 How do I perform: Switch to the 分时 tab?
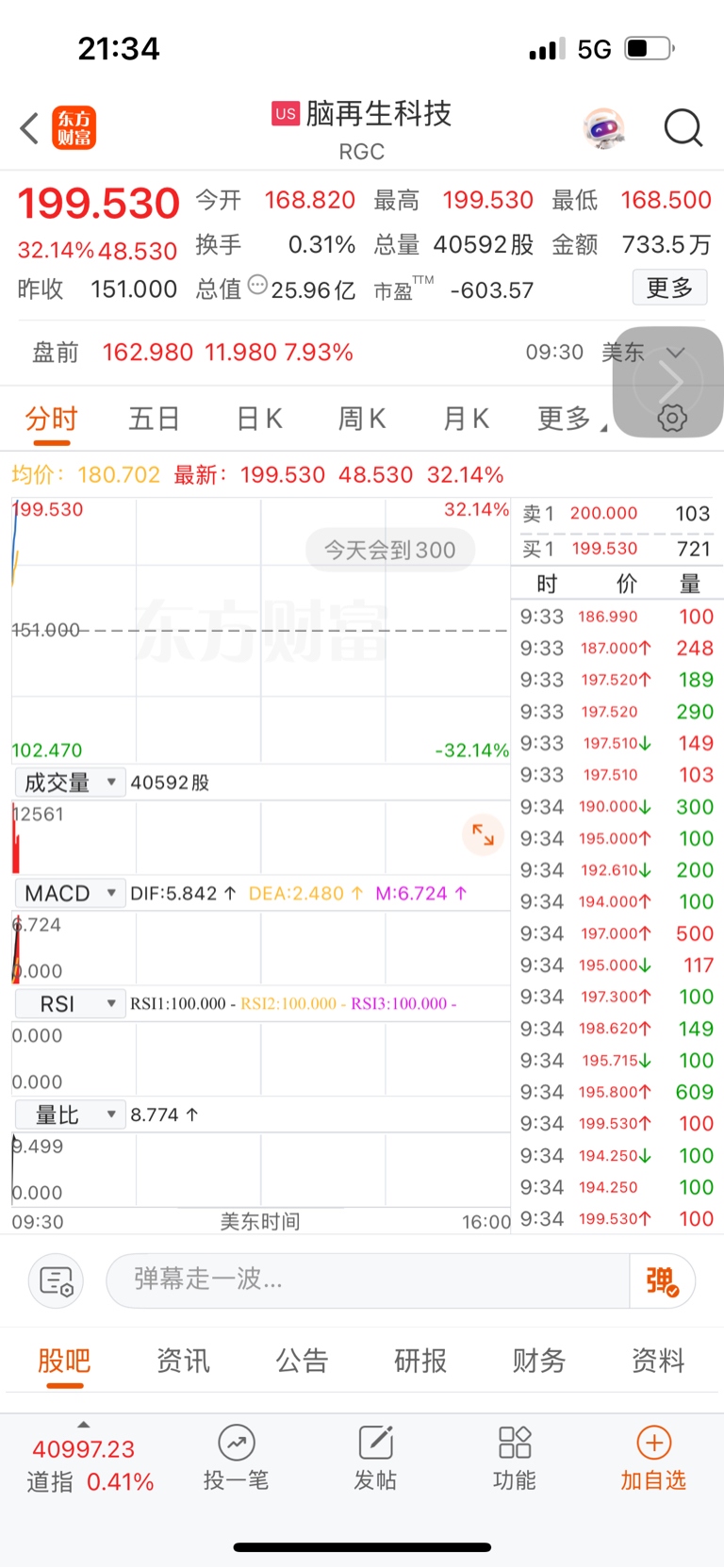[52, 419]
